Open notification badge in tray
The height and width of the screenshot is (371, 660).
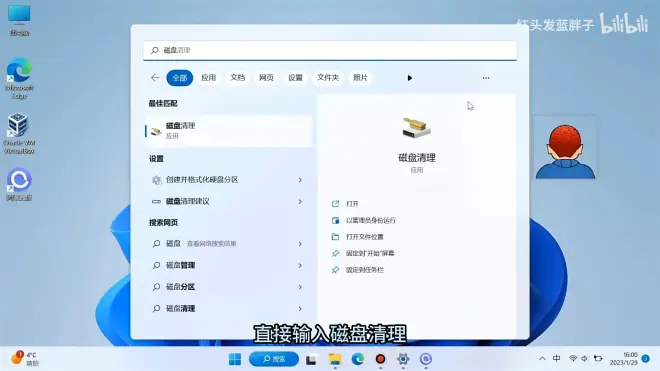646,358
